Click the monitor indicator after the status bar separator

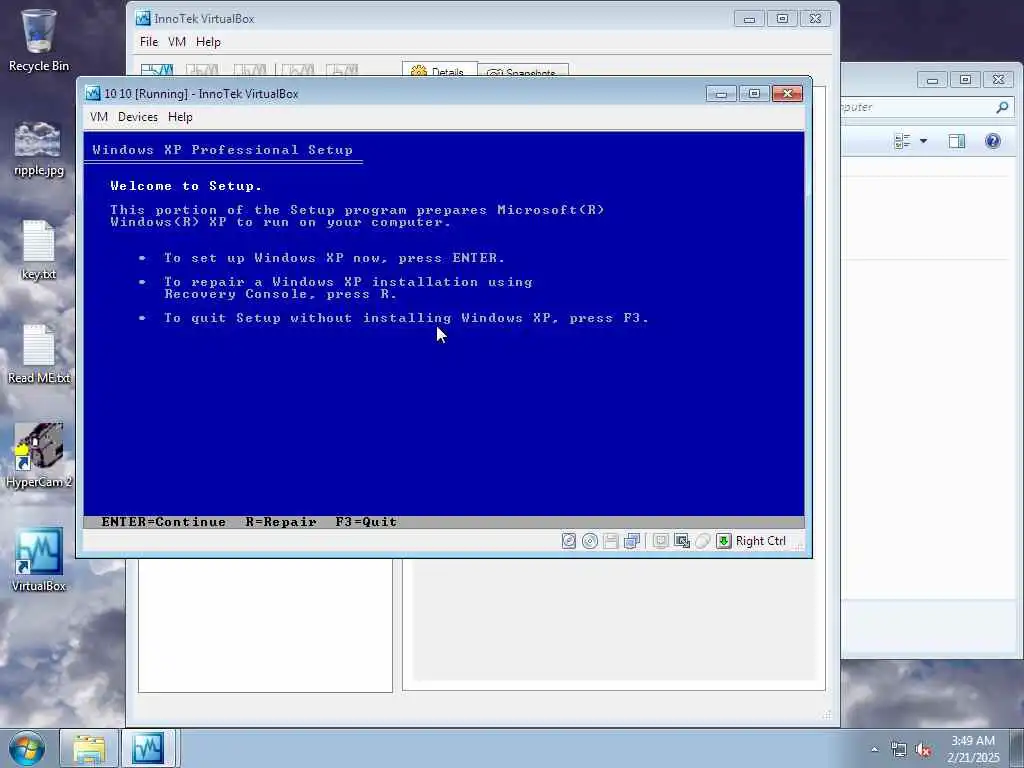pyautogui.click(x=660, y=541)
